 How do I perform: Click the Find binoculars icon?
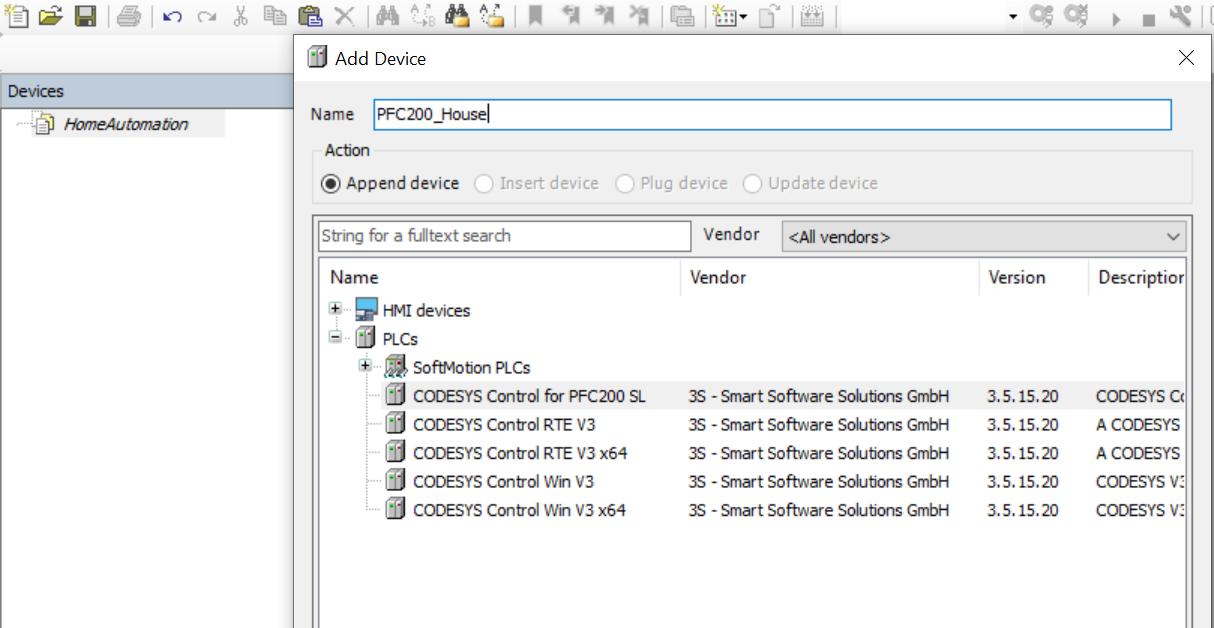pos(389,16)
